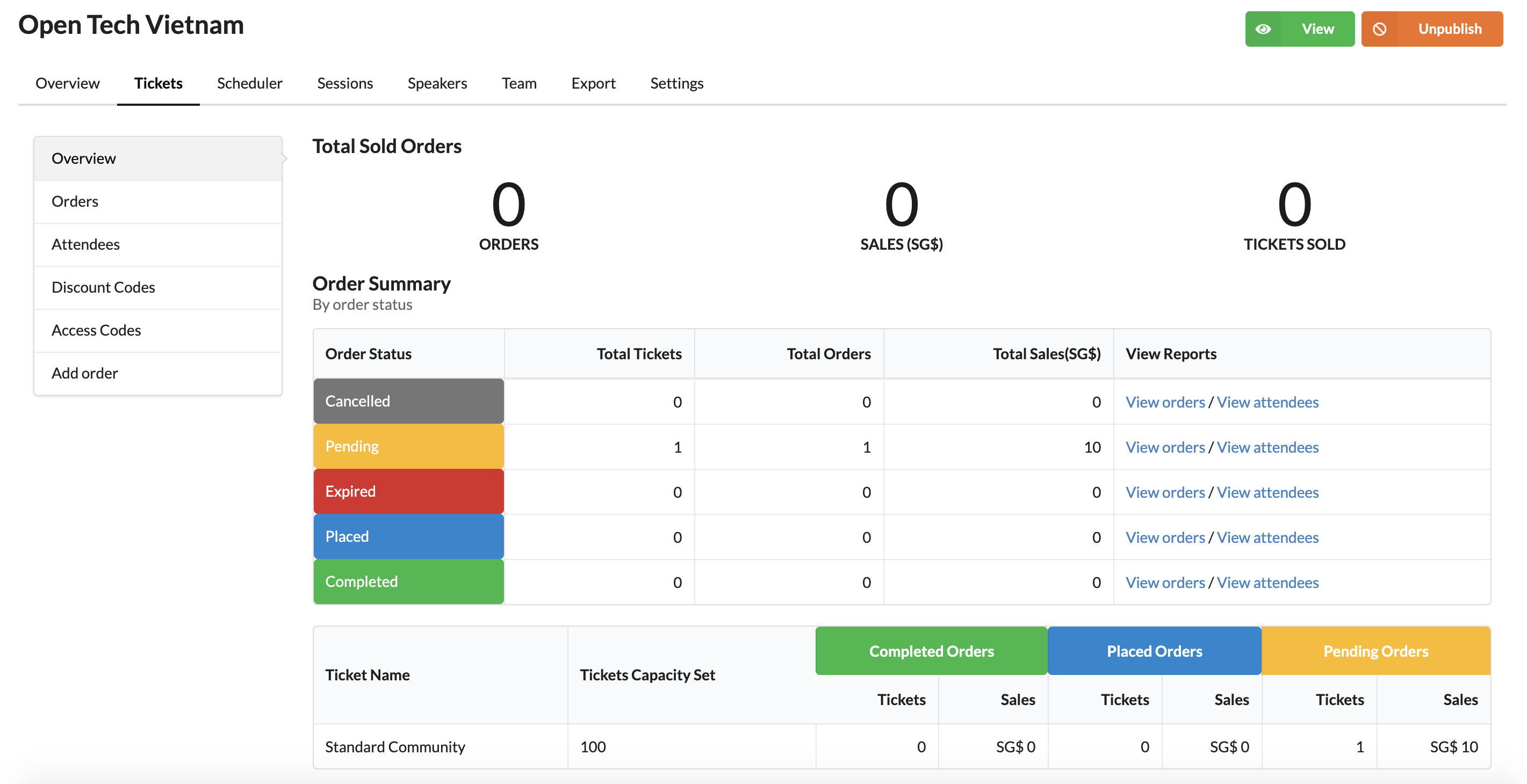1527x784 pixels.
Task: View orders for Pending status
Action: pyautogui.click(x=1165, y=447)
